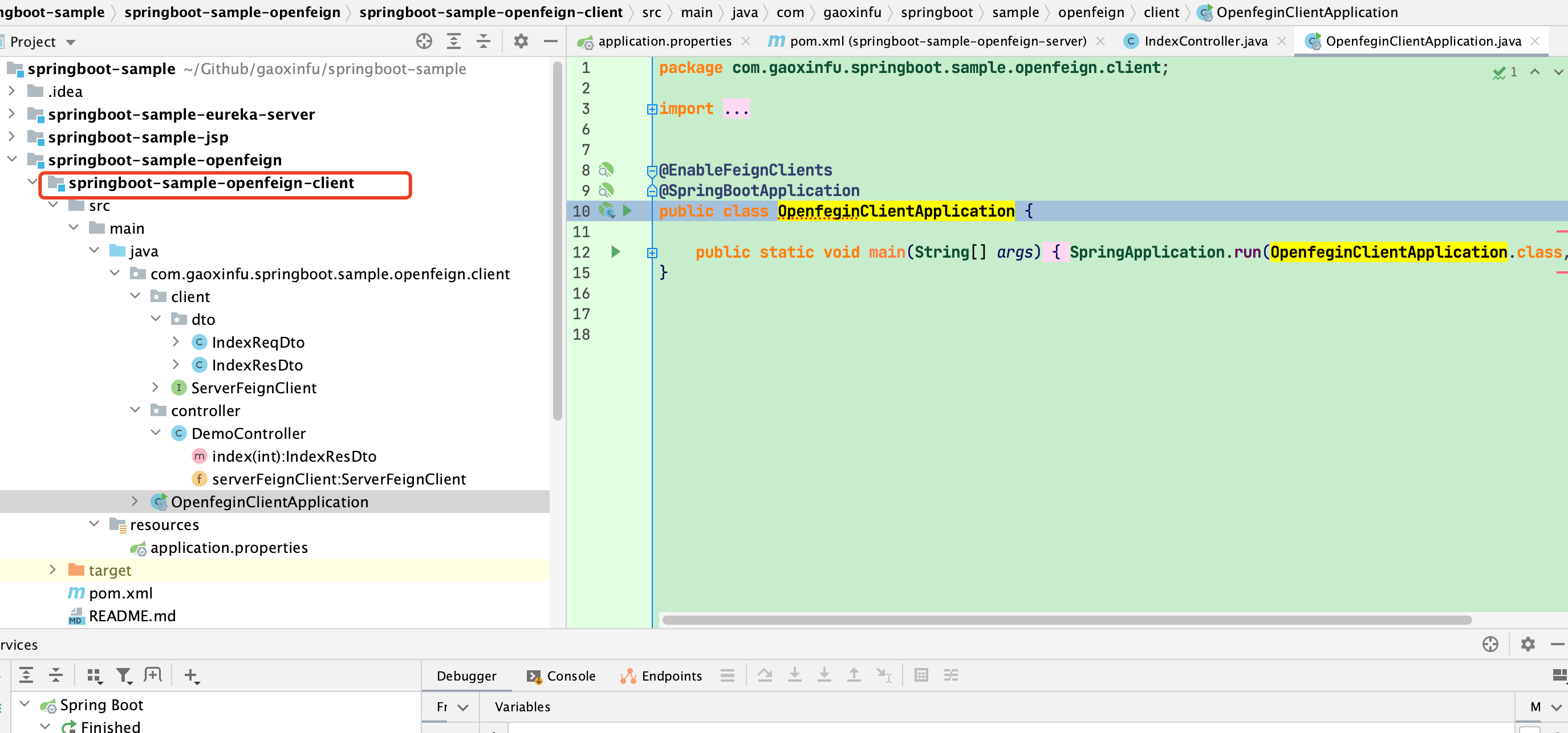
Task: Add a new service via plus icon
Action: coord(192,675)
